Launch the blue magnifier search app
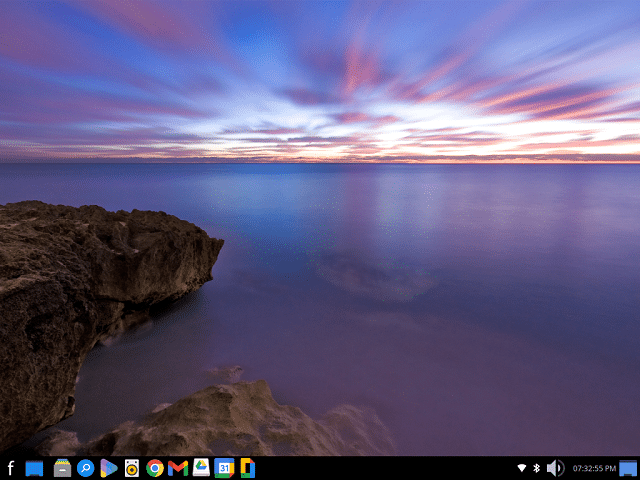 click(85, 468)
